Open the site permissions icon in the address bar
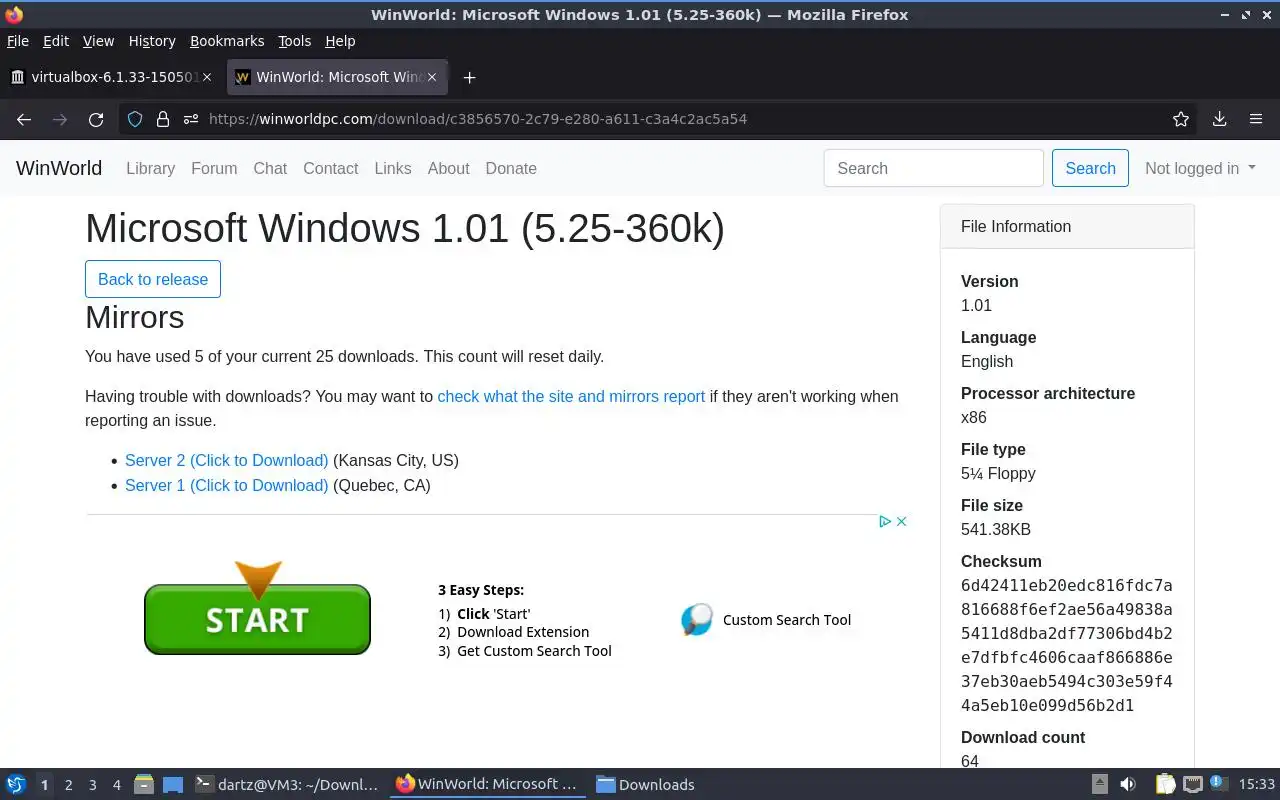1280x800 pixels. click(191, 119)
